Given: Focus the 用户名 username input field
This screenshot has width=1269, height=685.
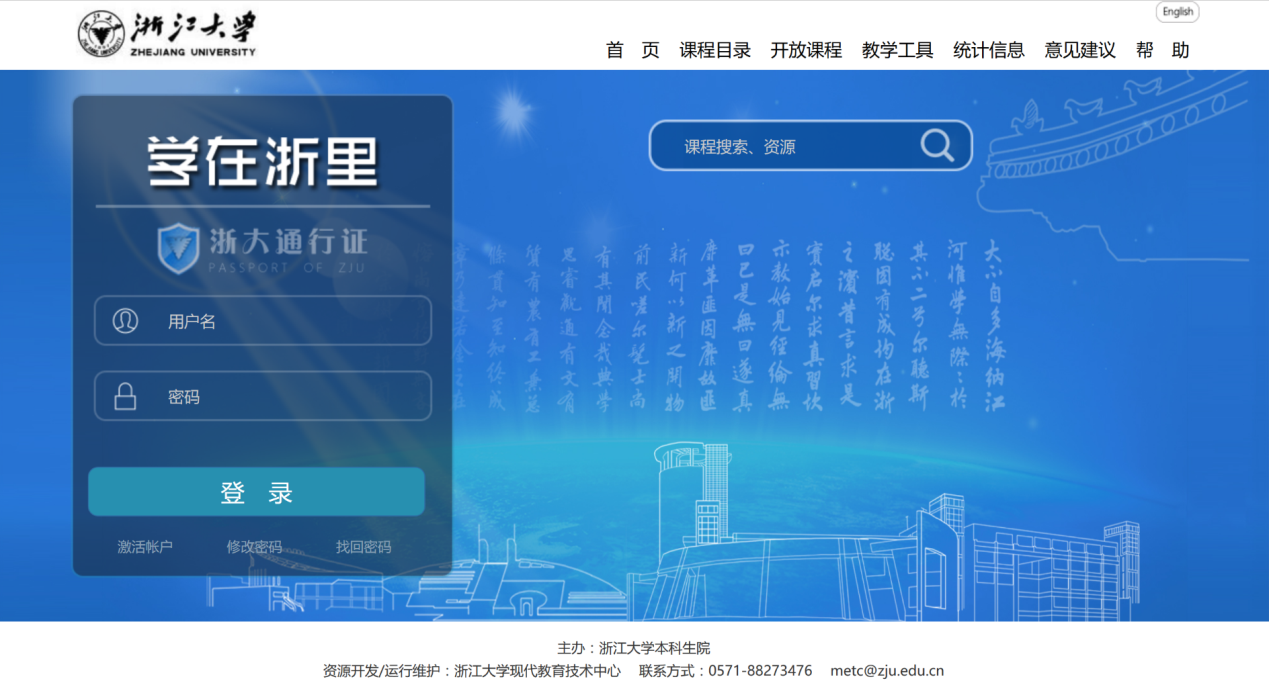Looking at the screenshot, I should (x=290, y=321).
